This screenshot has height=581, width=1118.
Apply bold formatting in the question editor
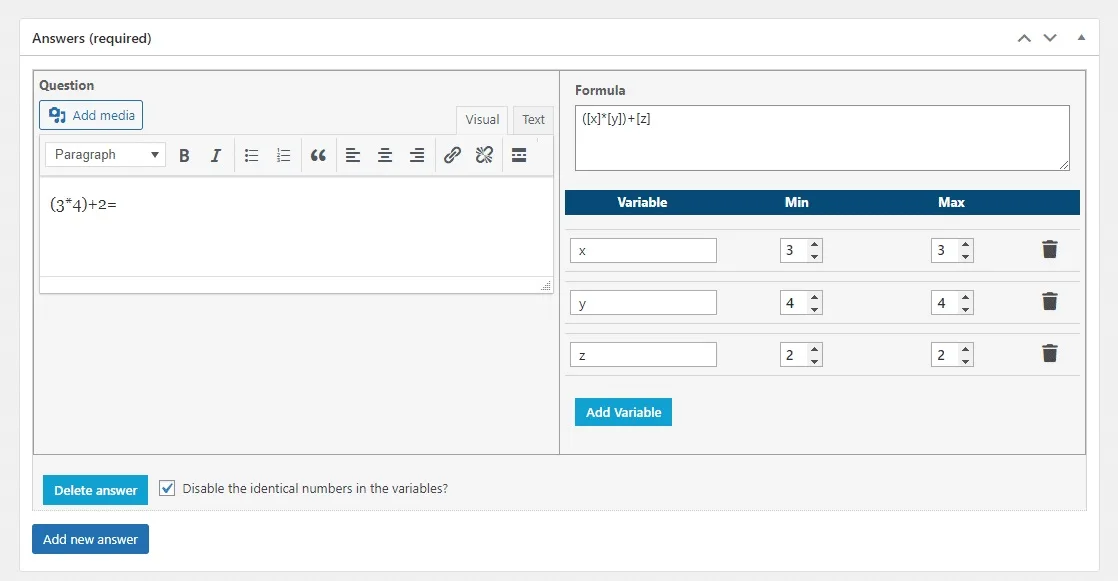[184, 155]
